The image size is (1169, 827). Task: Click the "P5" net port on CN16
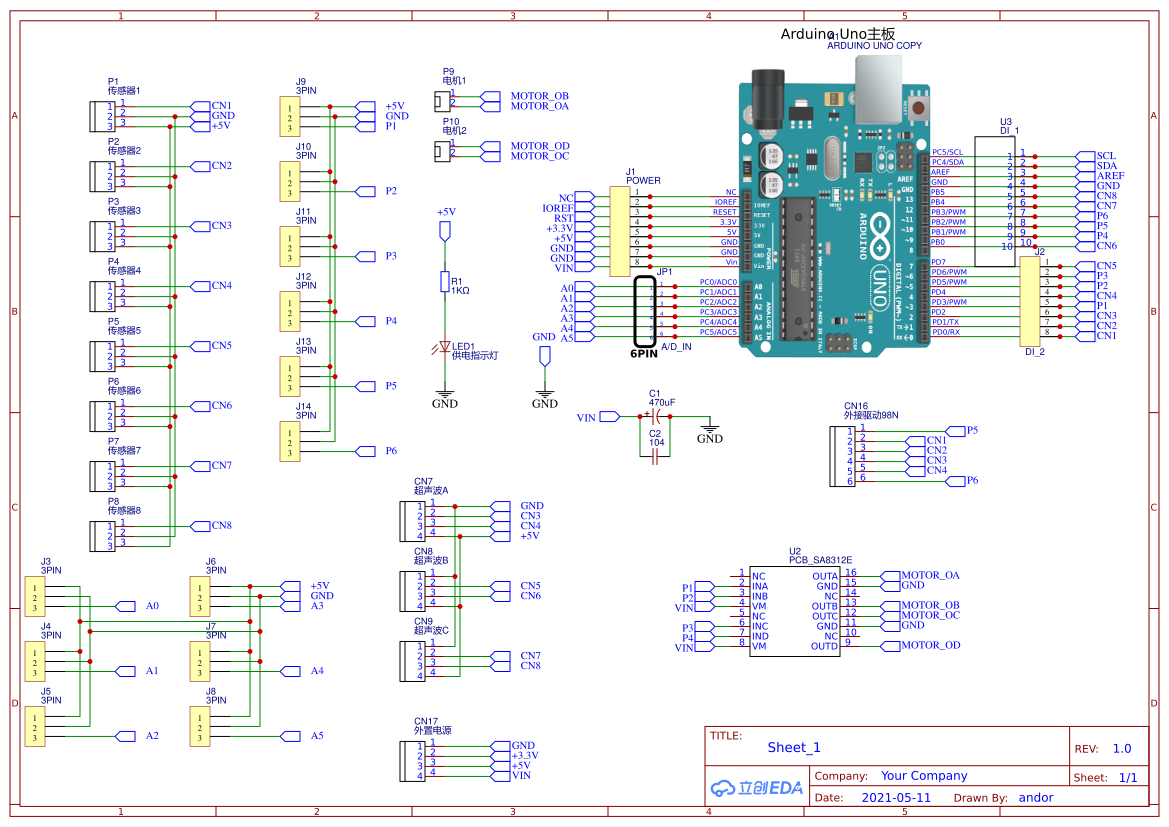(955, 431)
